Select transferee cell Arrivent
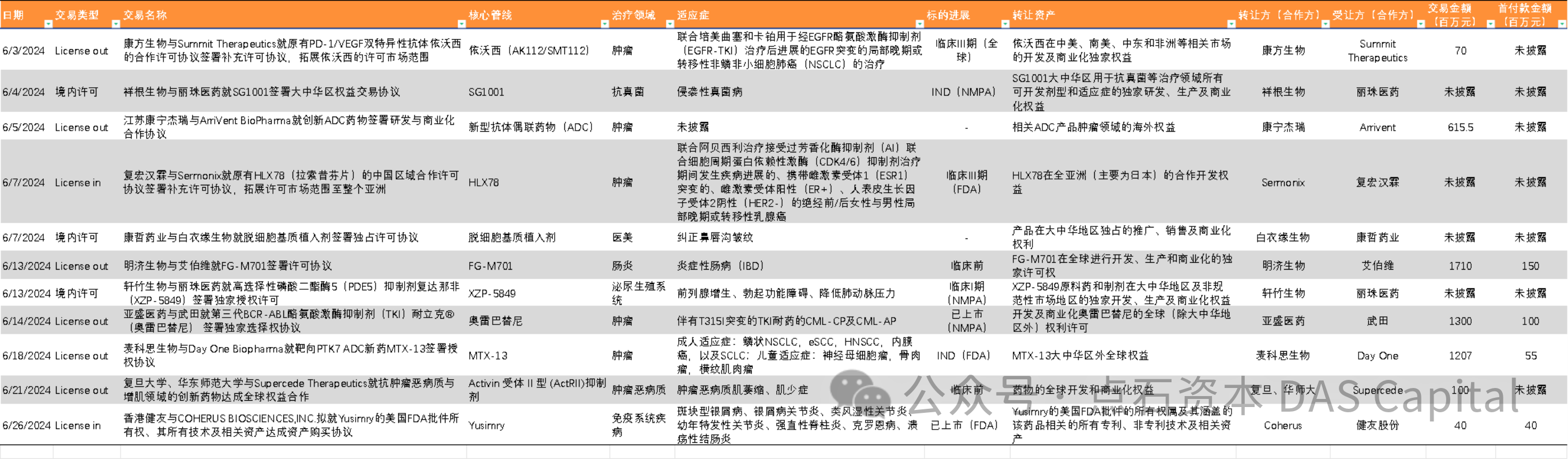This screenshot has width=1568, height=459. [x=1378, y=127]
